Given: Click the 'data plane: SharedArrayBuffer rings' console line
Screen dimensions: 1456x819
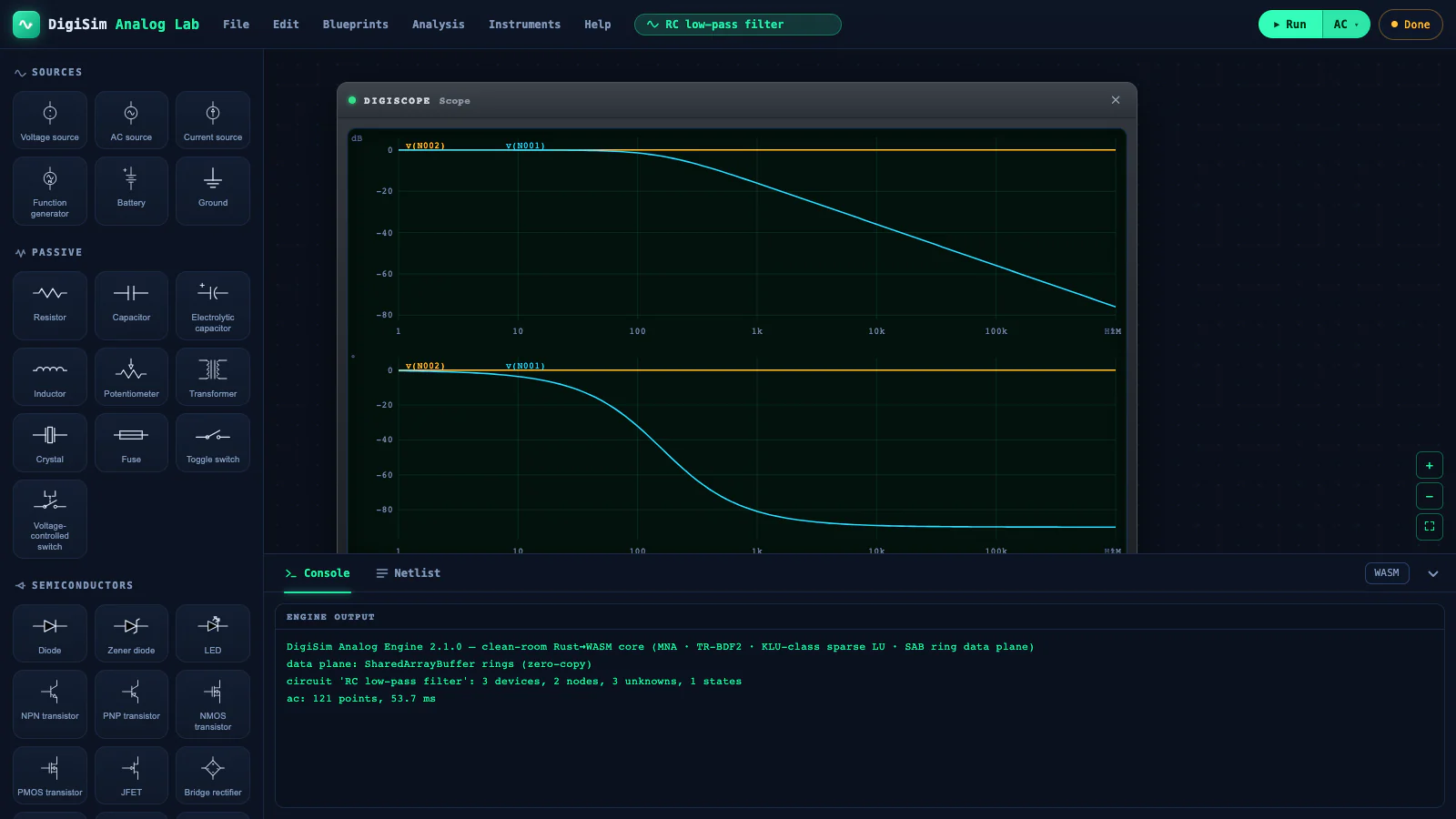Looking at the screenshot, I should point(440,664).
